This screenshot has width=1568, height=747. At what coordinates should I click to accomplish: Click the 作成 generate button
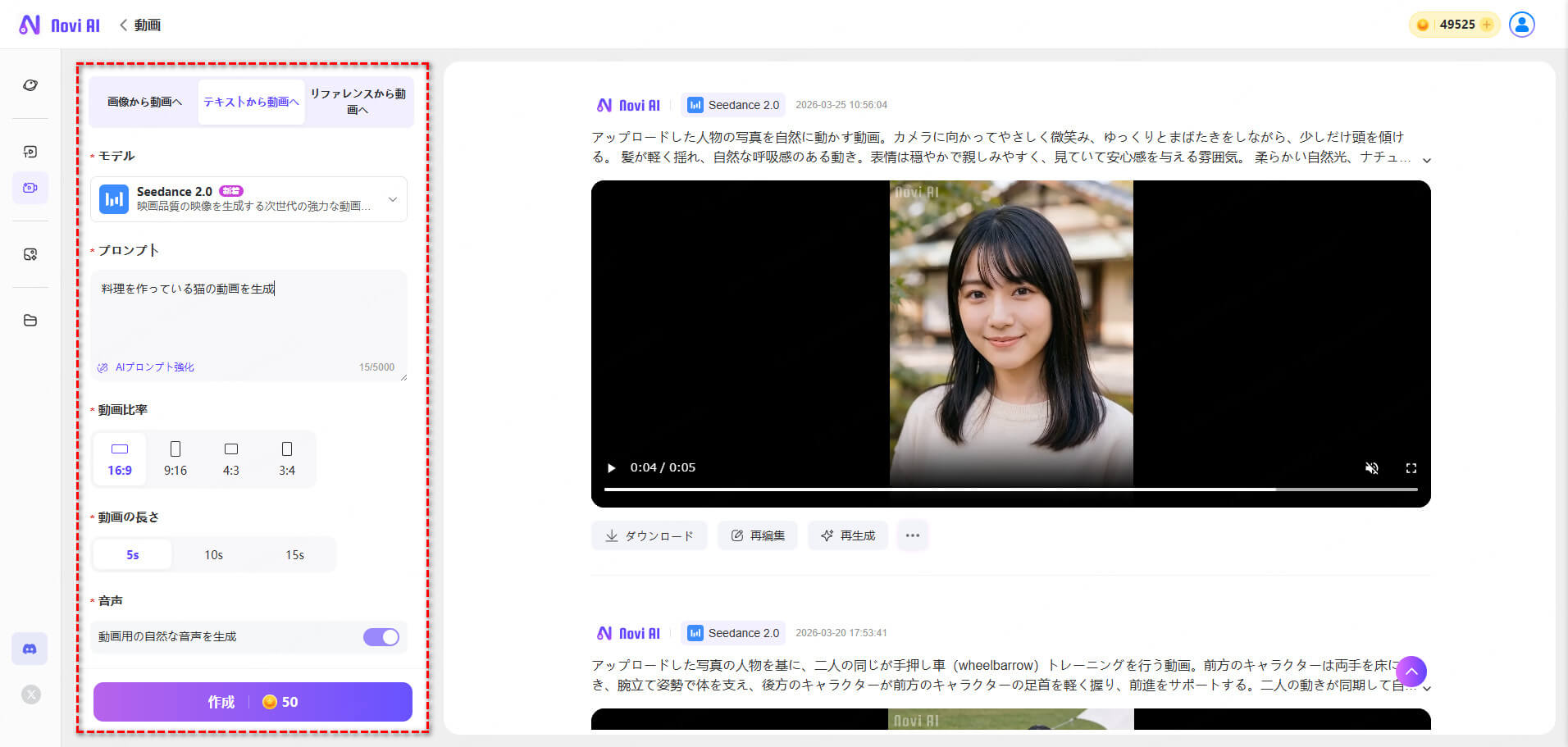[x=252, y=701]
